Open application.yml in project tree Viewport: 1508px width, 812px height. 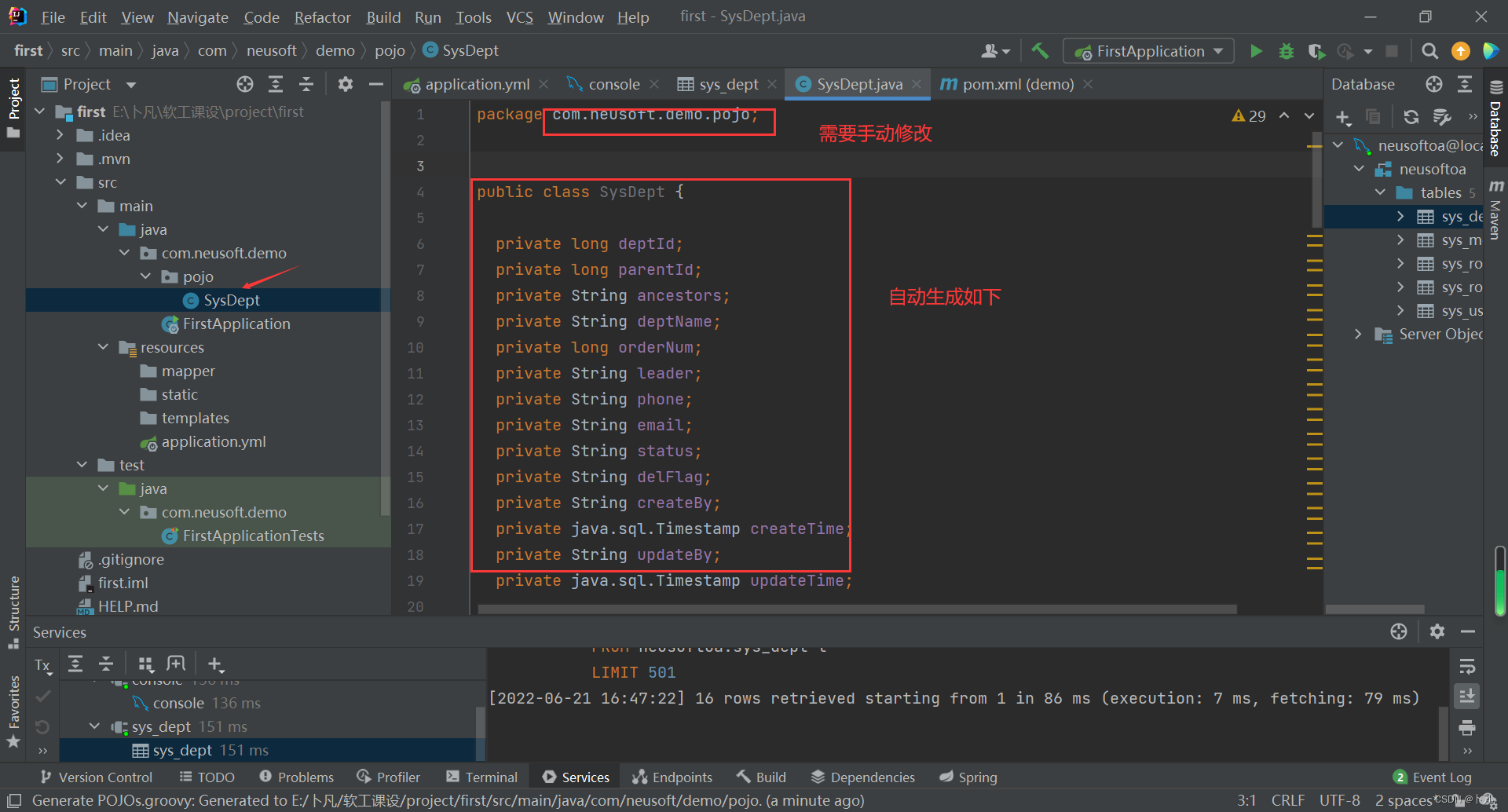coord(203,441)
